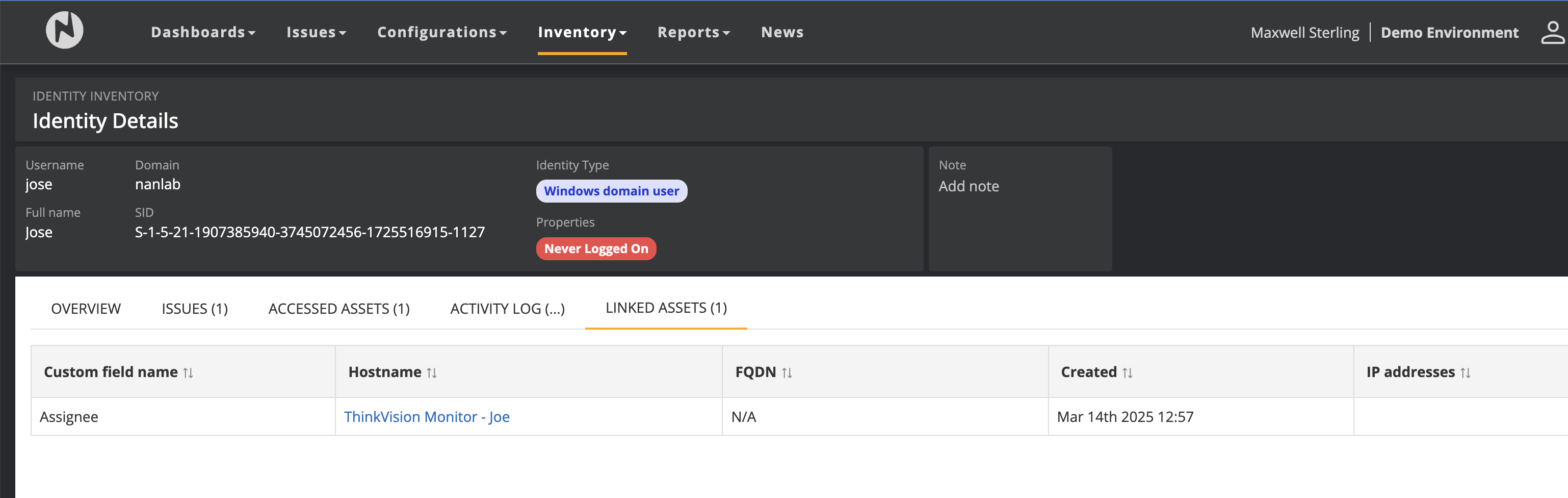Viewport: 1568px width, 498px height.
Task: Switch to the Issues (1) tab
Action: point(194,309)
